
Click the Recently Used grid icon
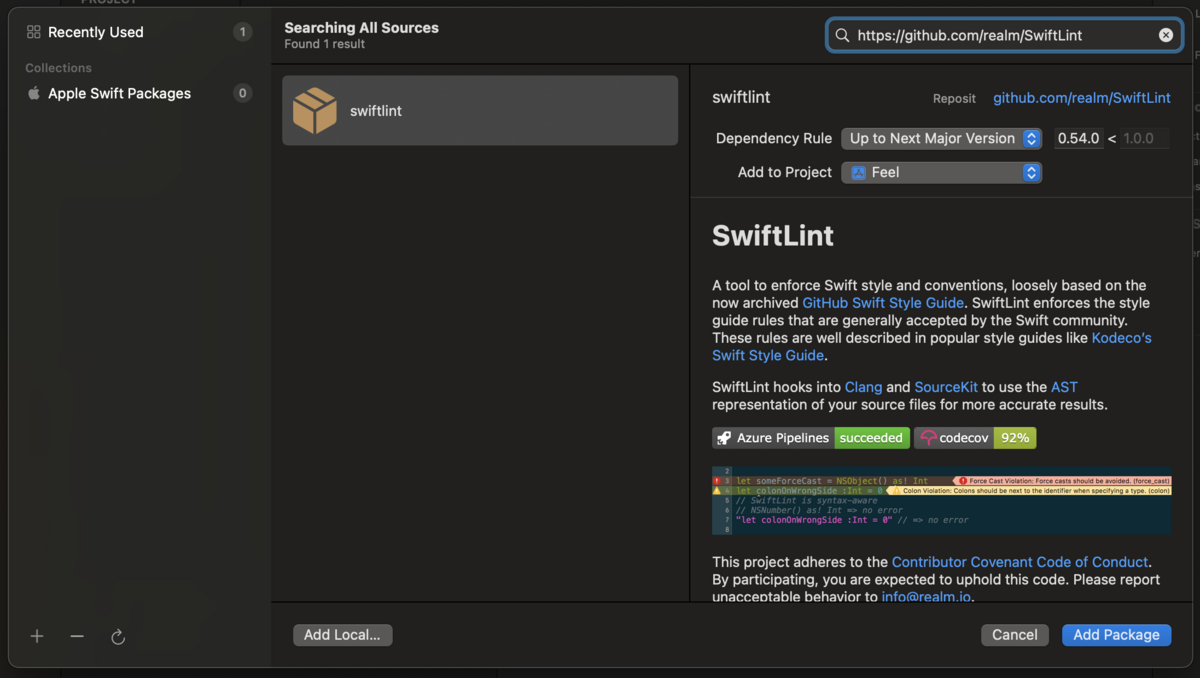34,32
